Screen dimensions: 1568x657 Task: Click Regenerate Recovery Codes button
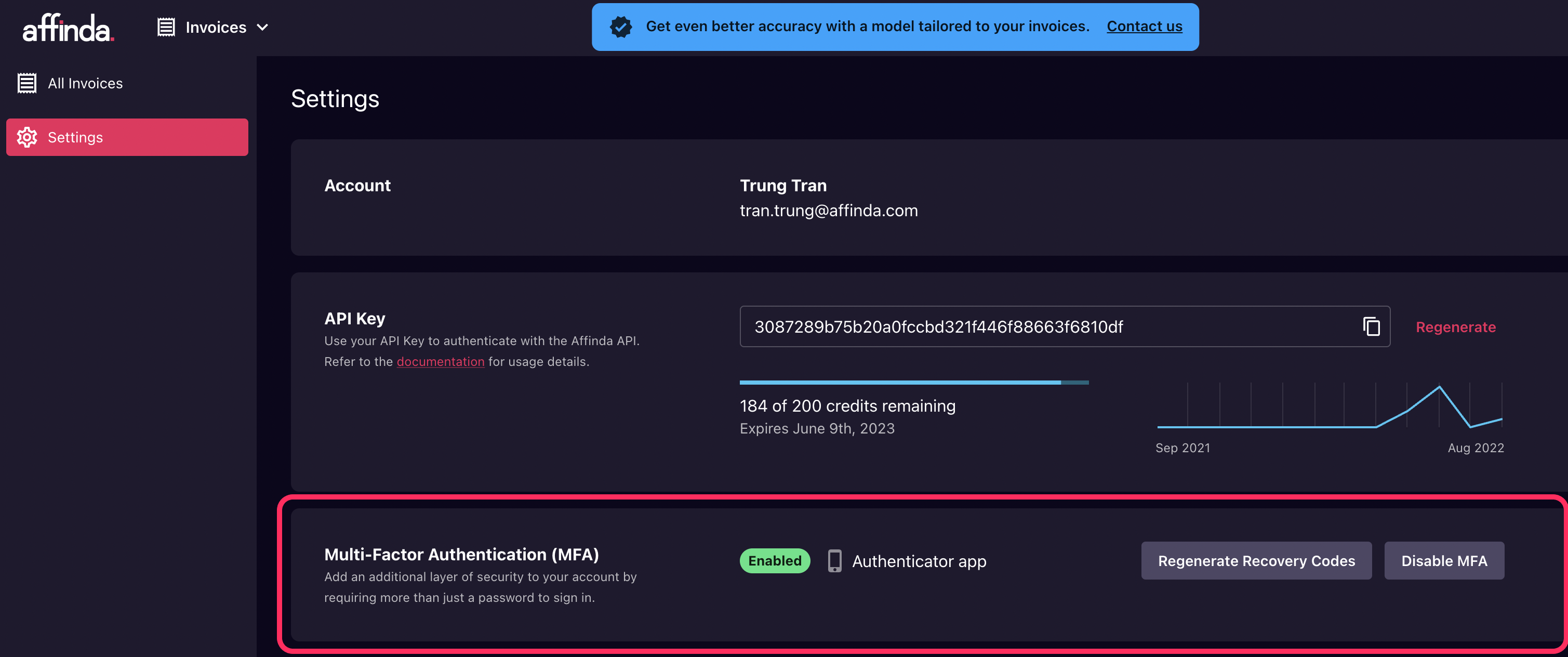coord(1256,561)
